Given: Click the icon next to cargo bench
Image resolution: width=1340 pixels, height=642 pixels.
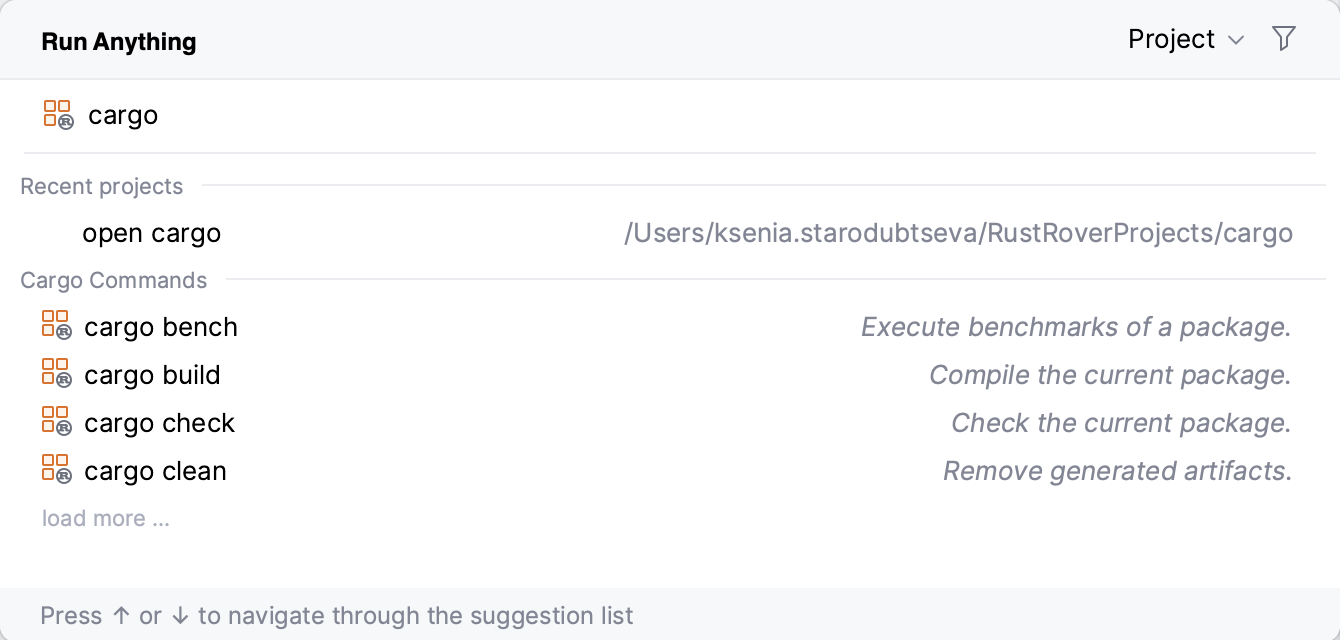Looking at the screenshot, I should click(56, 326).
